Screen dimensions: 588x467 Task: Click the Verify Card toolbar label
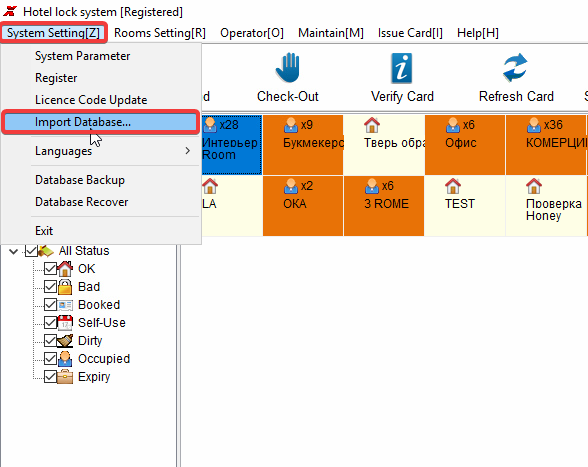[402, 96]
